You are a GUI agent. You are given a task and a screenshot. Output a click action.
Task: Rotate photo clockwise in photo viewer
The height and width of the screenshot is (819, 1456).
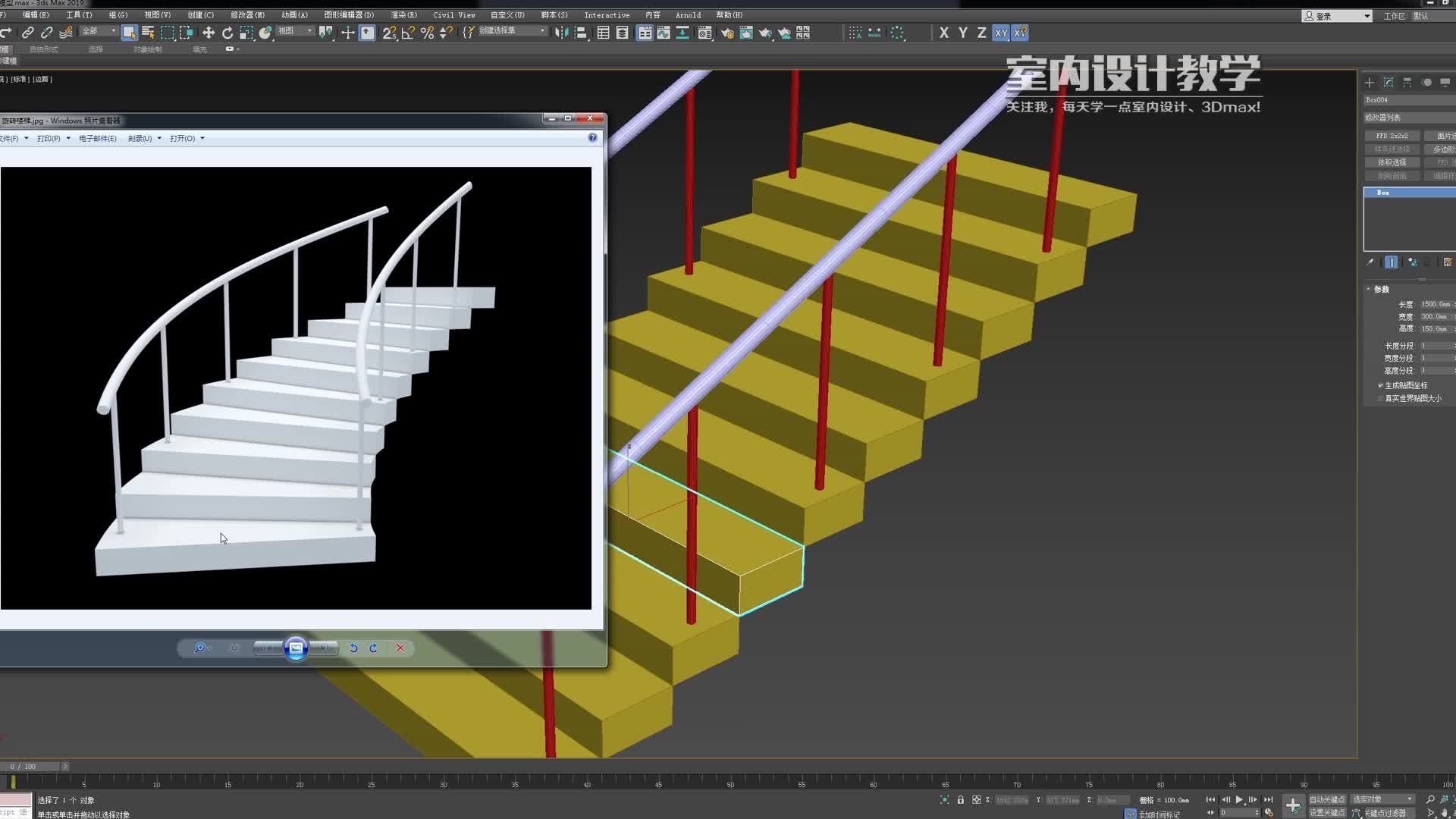[x=373, y=648]
